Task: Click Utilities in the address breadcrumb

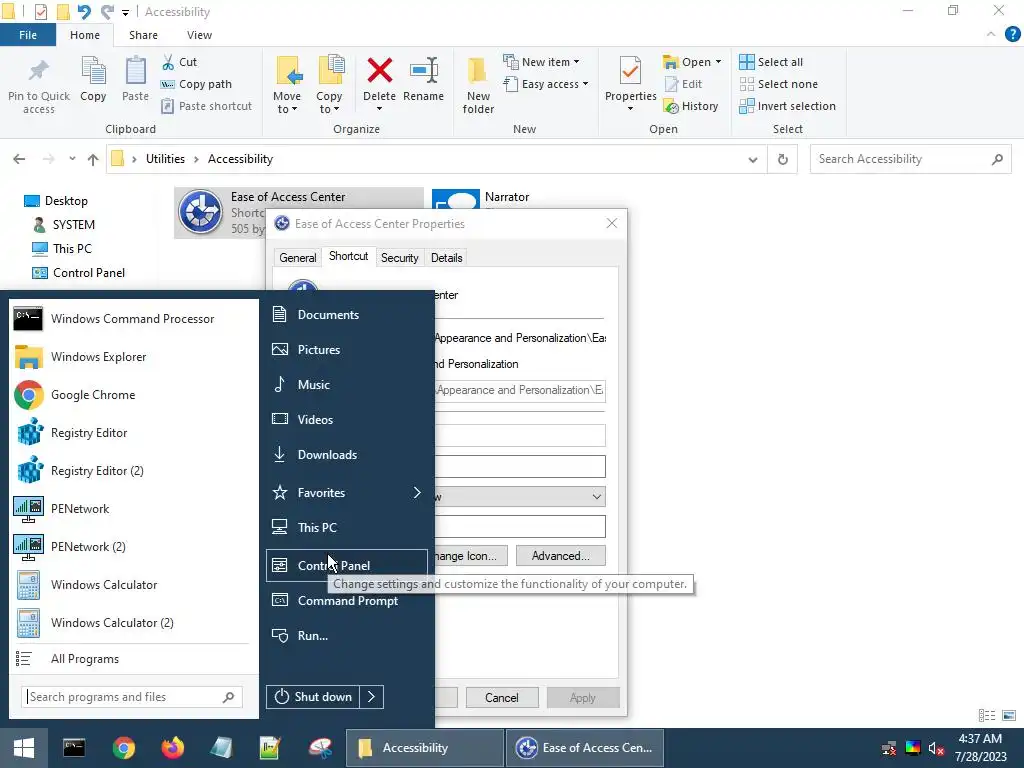Action: pyautogui.click(x=165, y=159)
